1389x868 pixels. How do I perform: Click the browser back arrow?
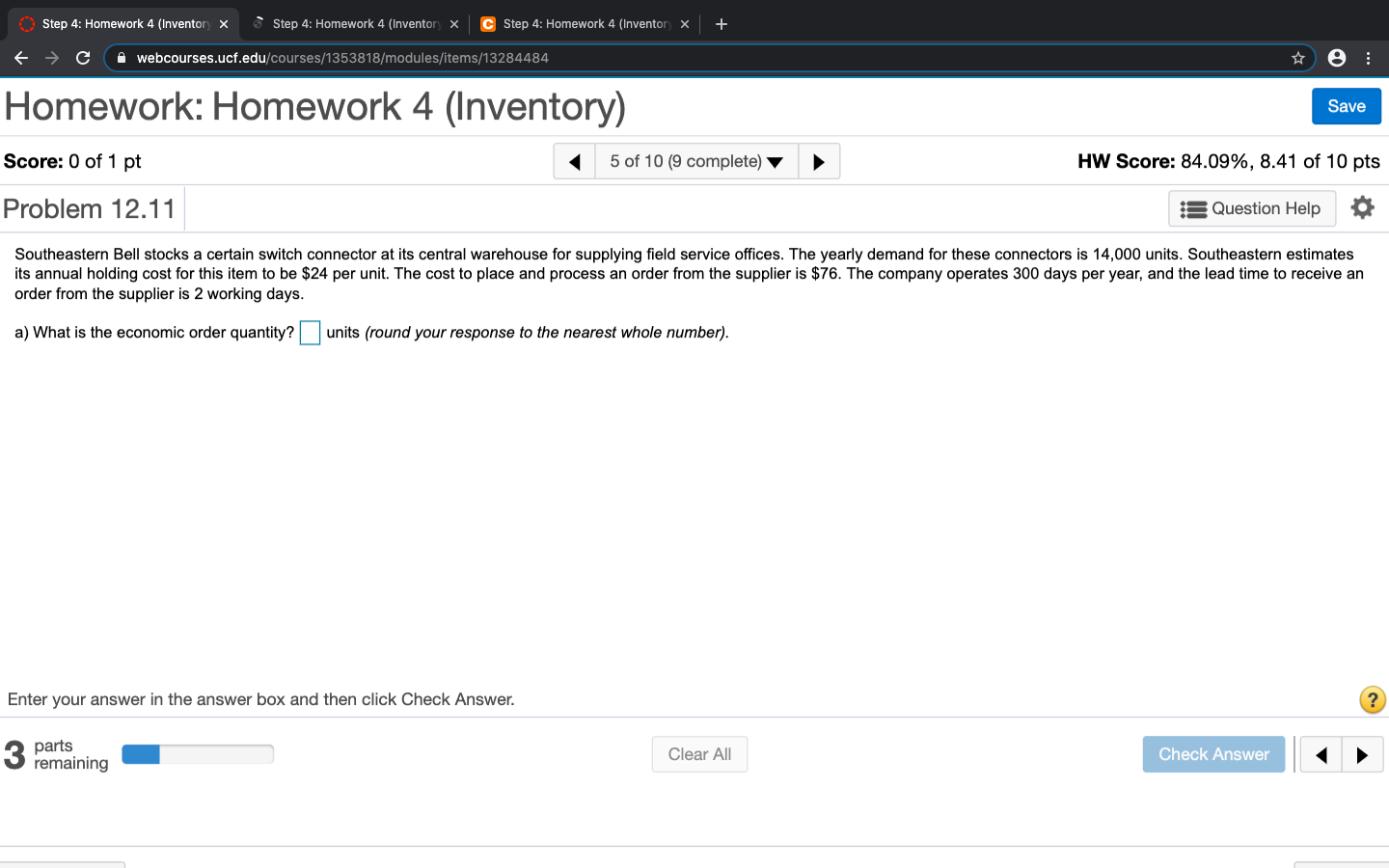[x=21, y=58]
